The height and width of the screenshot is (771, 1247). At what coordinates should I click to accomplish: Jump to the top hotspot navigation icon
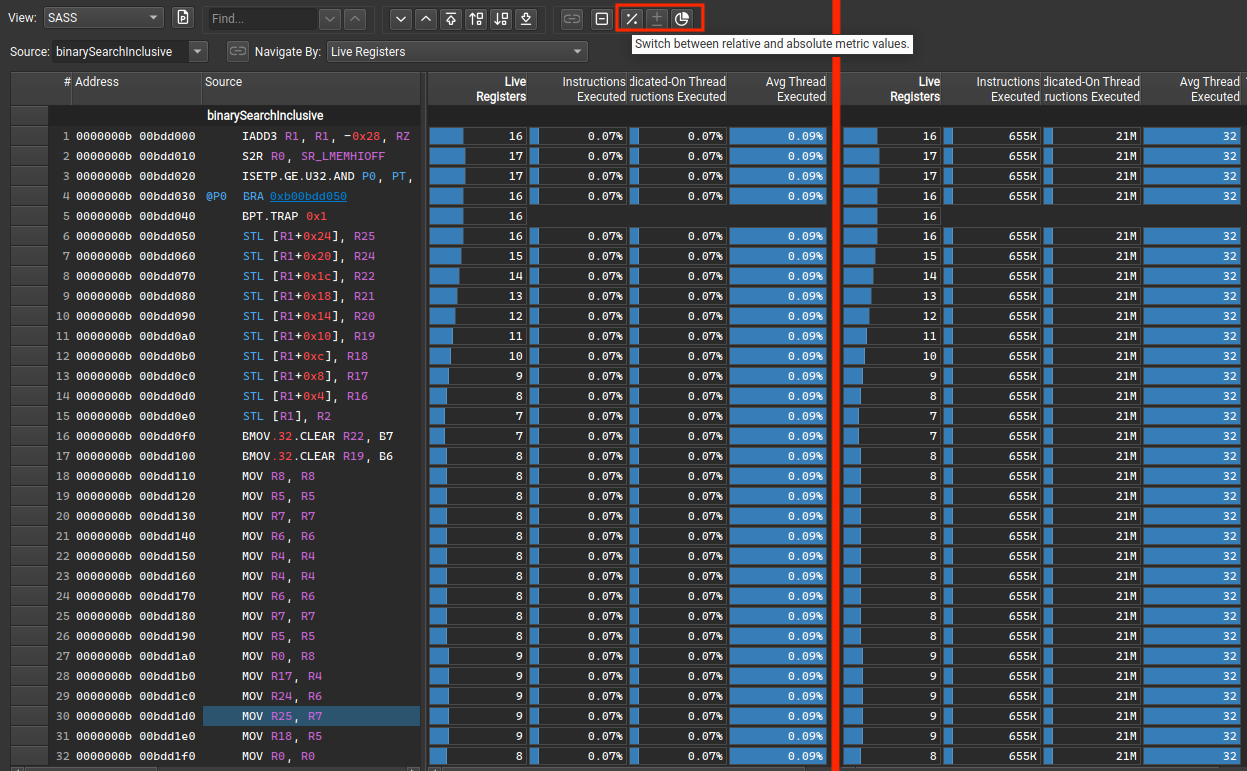450,18
